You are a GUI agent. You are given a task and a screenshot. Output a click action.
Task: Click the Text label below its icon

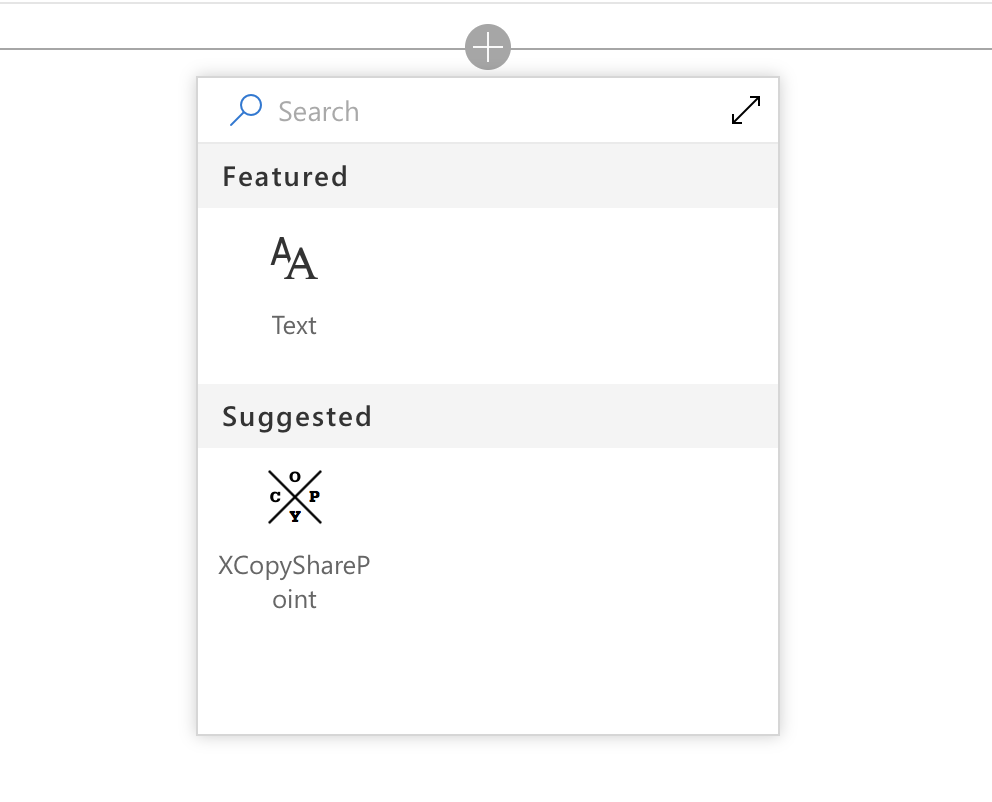point(294,325)
